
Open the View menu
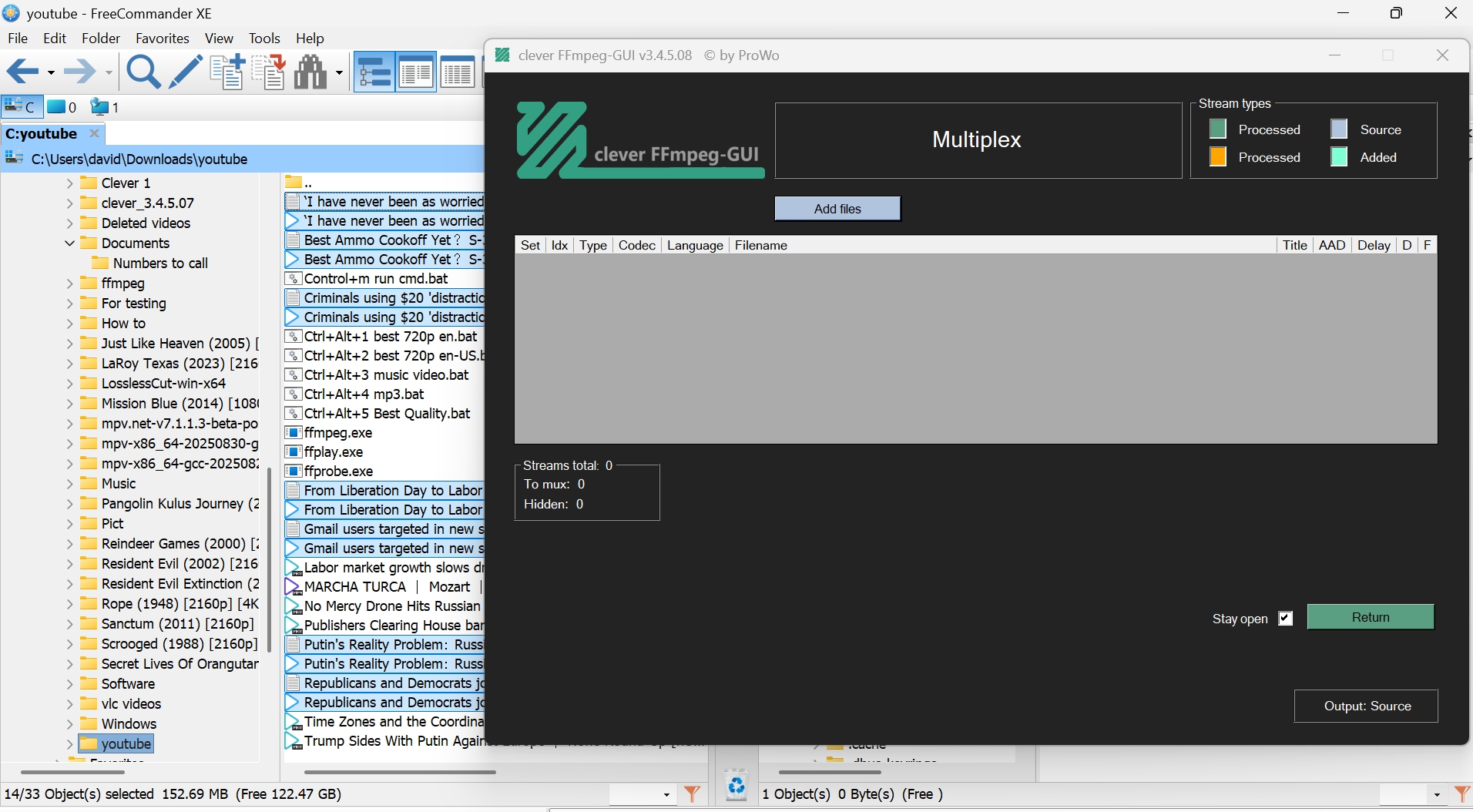point(219,38)
